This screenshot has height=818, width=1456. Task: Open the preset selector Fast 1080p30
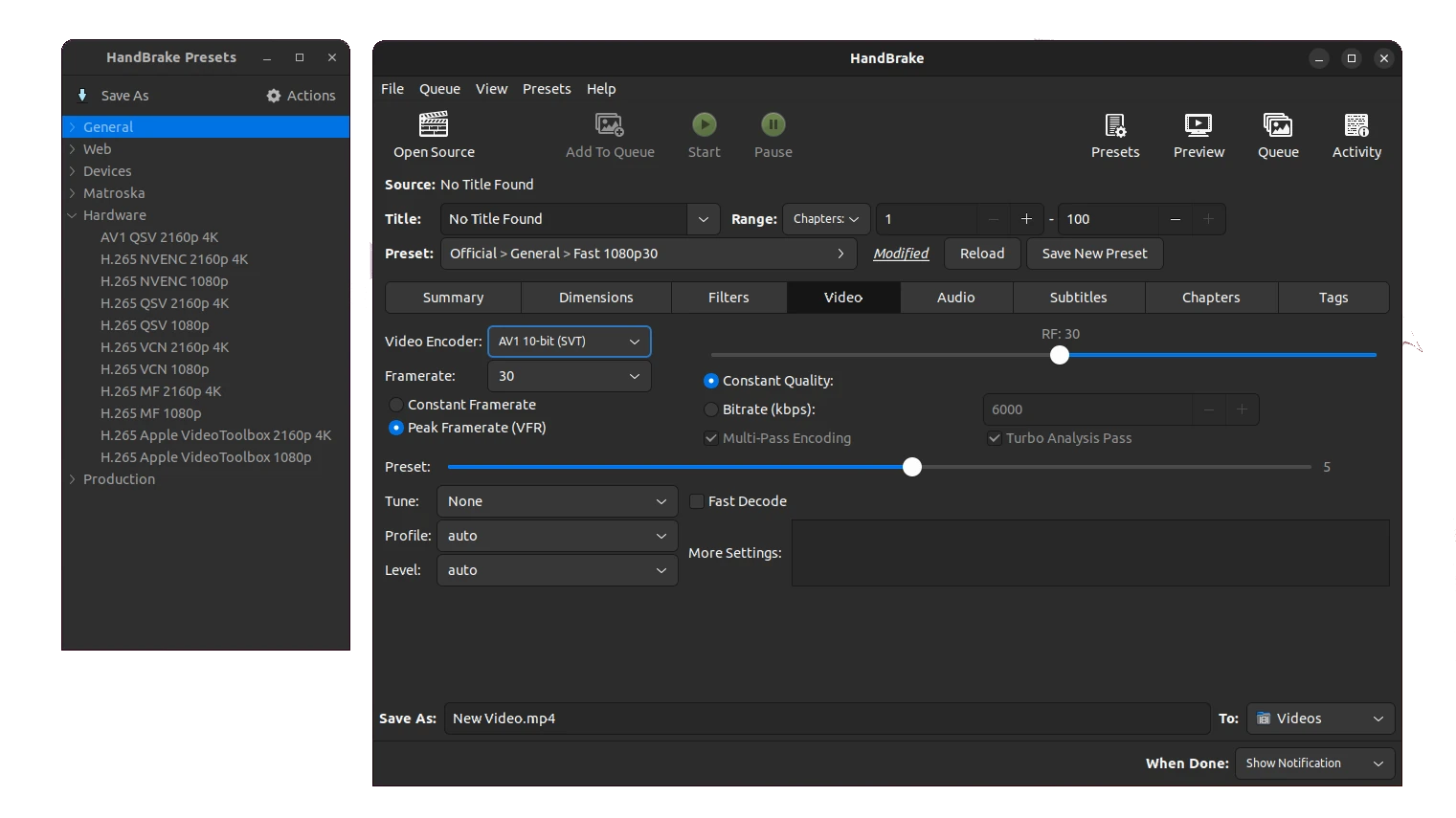tap(648, 254)
